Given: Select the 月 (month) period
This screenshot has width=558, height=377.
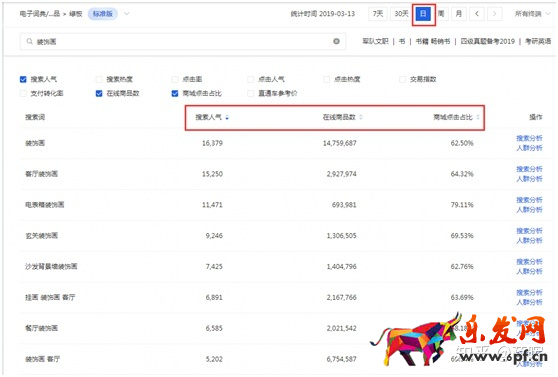Looking at the screenshot, I should [459, 14].
